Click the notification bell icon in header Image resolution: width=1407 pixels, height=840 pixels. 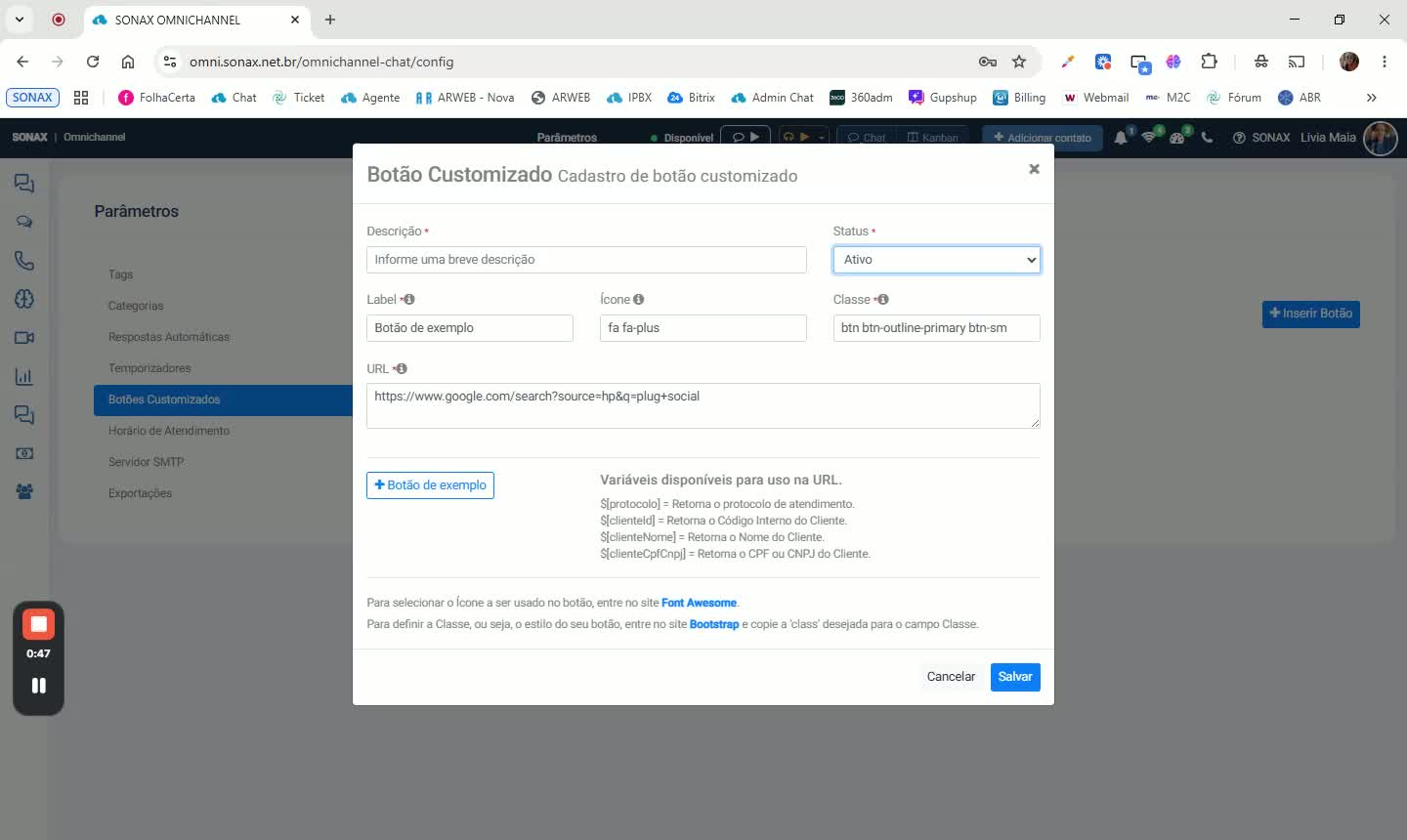coord(1121,138)
